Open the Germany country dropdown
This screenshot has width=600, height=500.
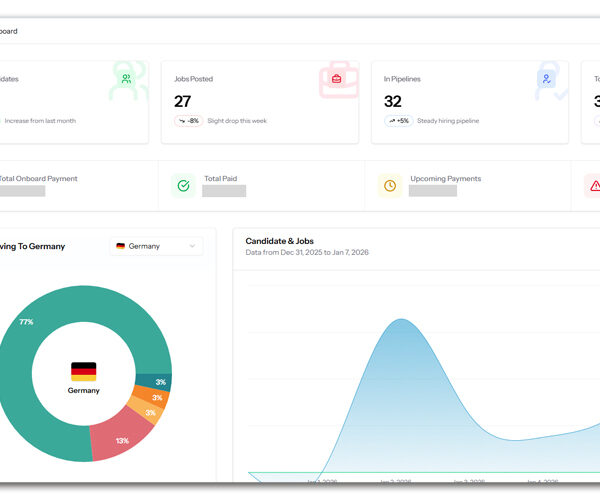(x=157, y=246)
